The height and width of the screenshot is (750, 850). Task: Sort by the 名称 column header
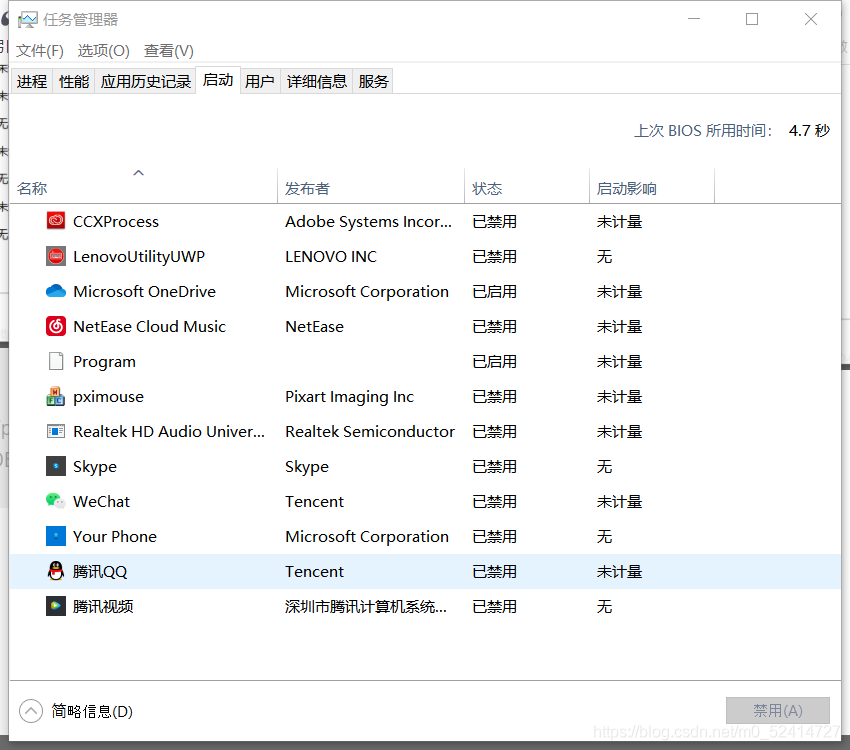[144, 186]
